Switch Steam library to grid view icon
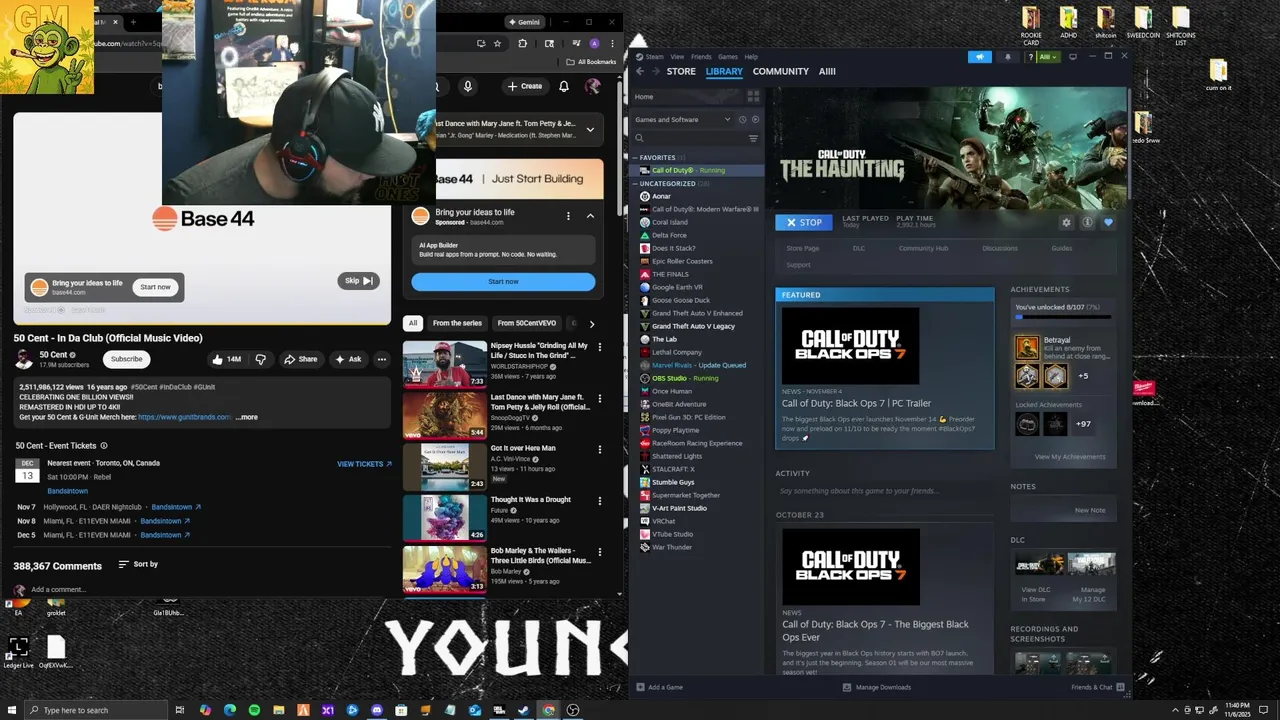The width and height of the screenshot is (1280, 720). click(x=753, y=96)
